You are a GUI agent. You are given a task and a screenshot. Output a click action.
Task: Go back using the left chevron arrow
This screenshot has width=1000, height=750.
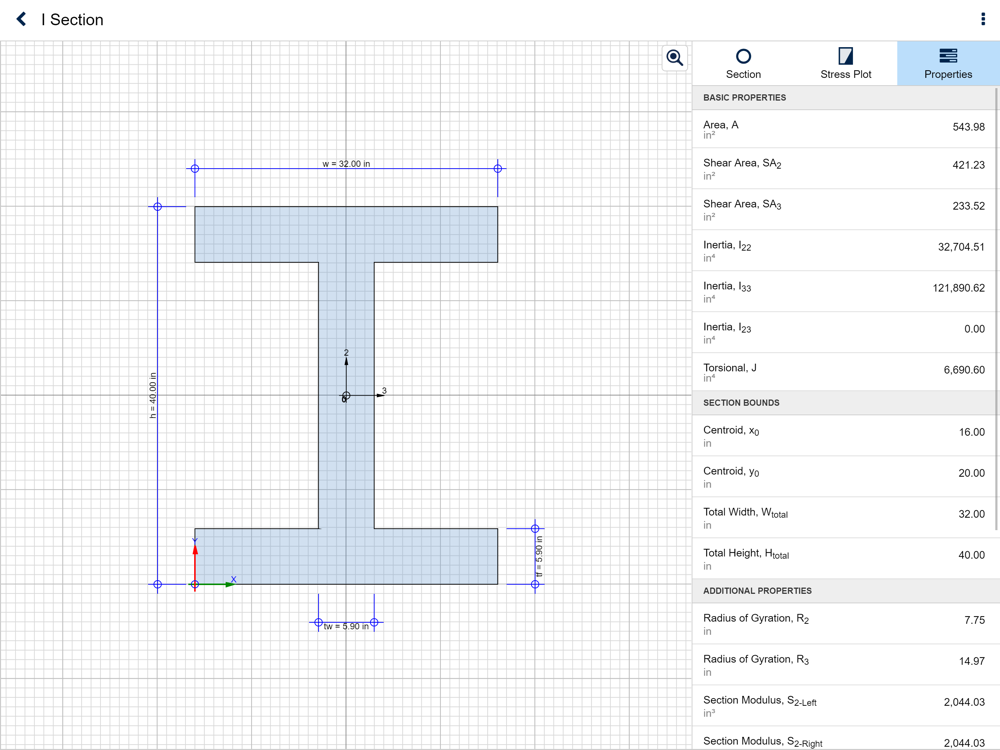pyautogui.click(x=21, y=19)
